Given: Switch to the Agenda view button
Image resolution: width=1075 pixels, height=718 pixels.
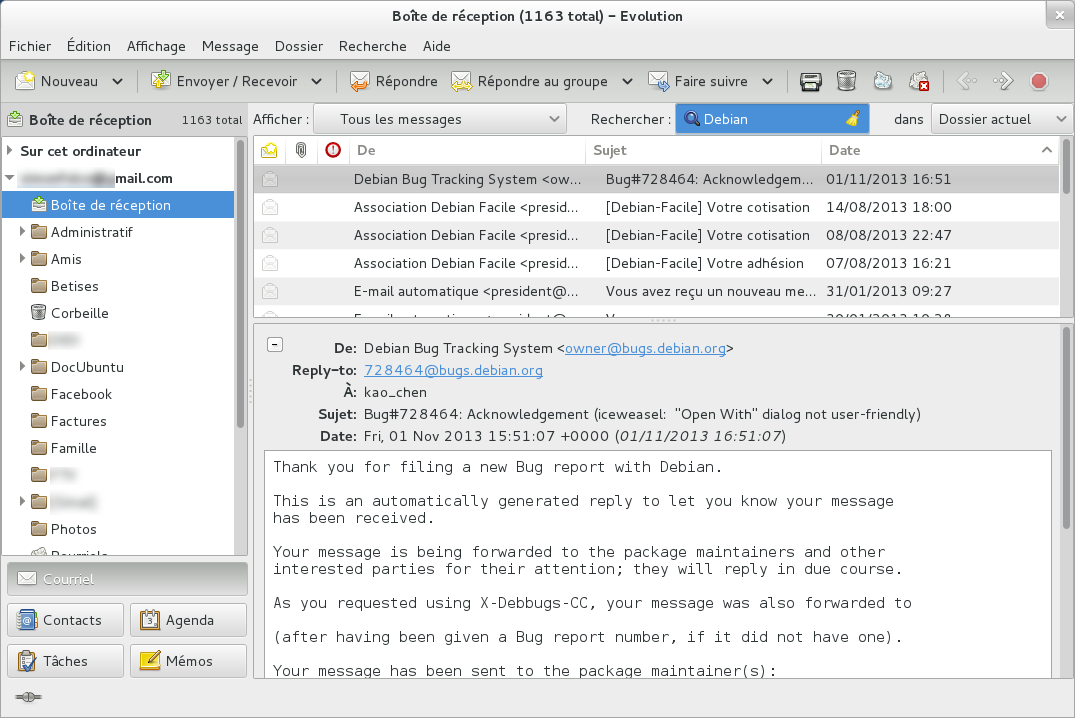Looking at the screenshot, I should pos(188,620).
